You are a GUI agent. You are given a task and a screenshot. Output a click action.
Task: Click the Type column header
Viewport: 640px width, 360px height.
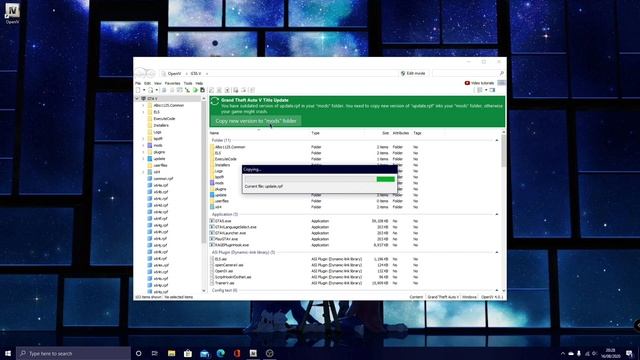coord(316,133)
